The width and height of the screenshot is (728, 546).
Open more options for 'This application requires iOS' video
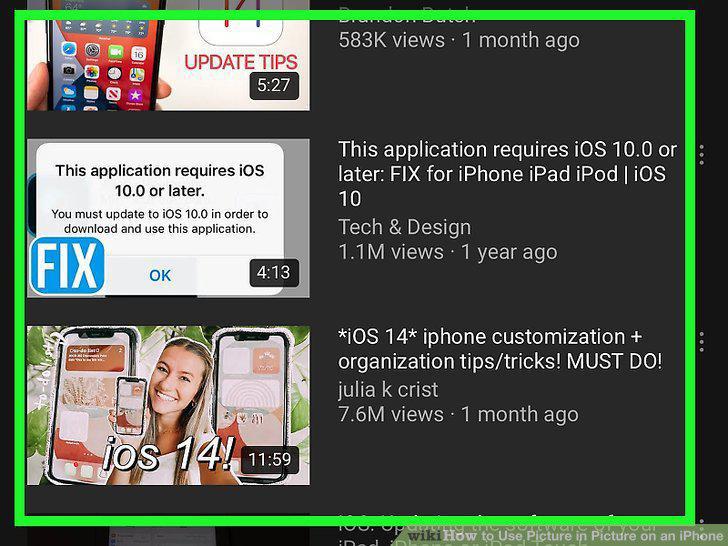(x=702, y=155)
